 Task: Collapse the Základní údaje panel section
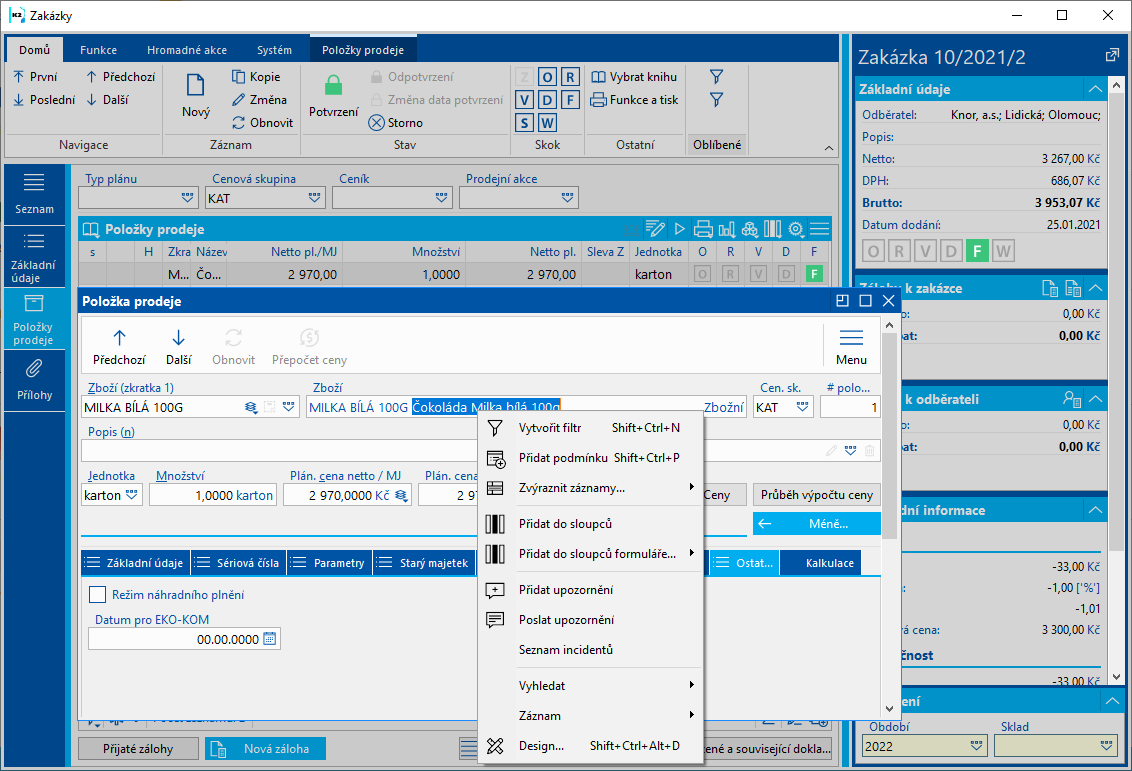pyautogui.click(x=1095, y=89)
